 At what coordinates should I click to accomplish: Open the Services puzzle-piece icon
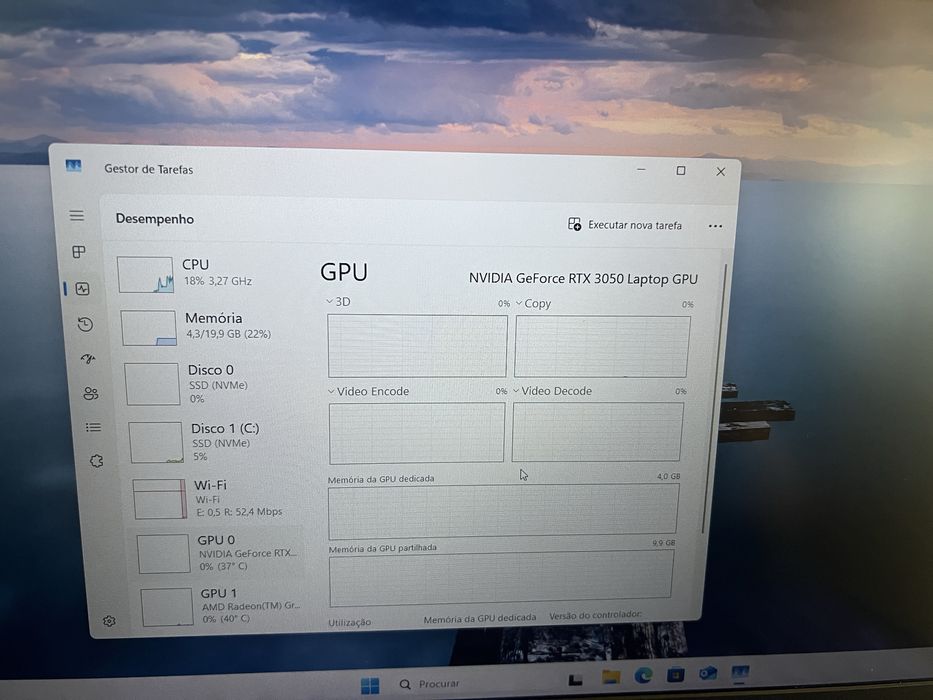pyautogui.click(x=96, y=461)
